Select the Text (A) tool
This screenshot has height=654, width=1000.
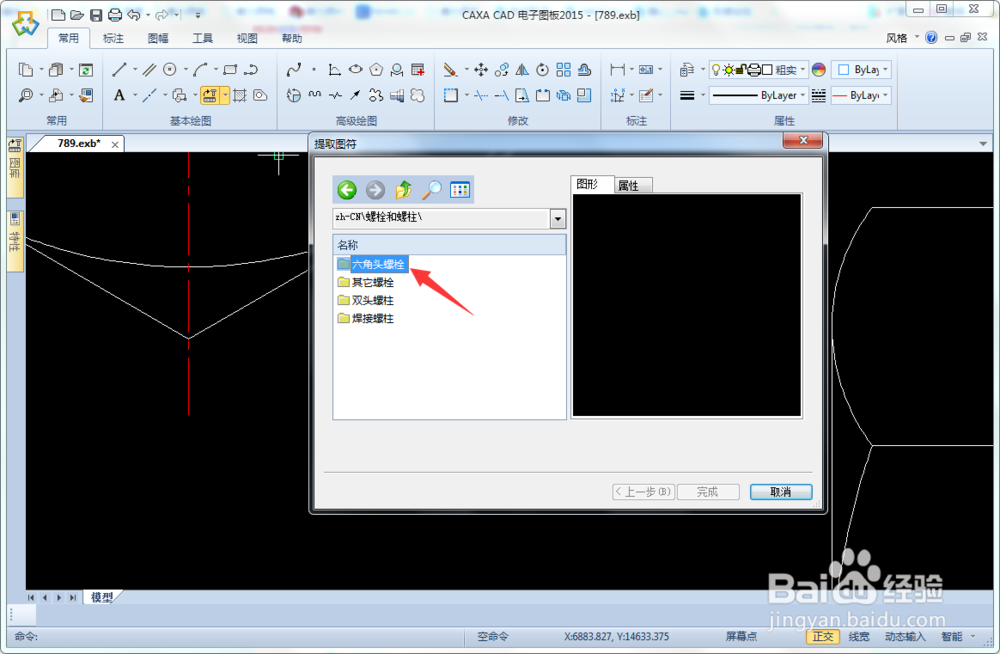coord(119,96)
